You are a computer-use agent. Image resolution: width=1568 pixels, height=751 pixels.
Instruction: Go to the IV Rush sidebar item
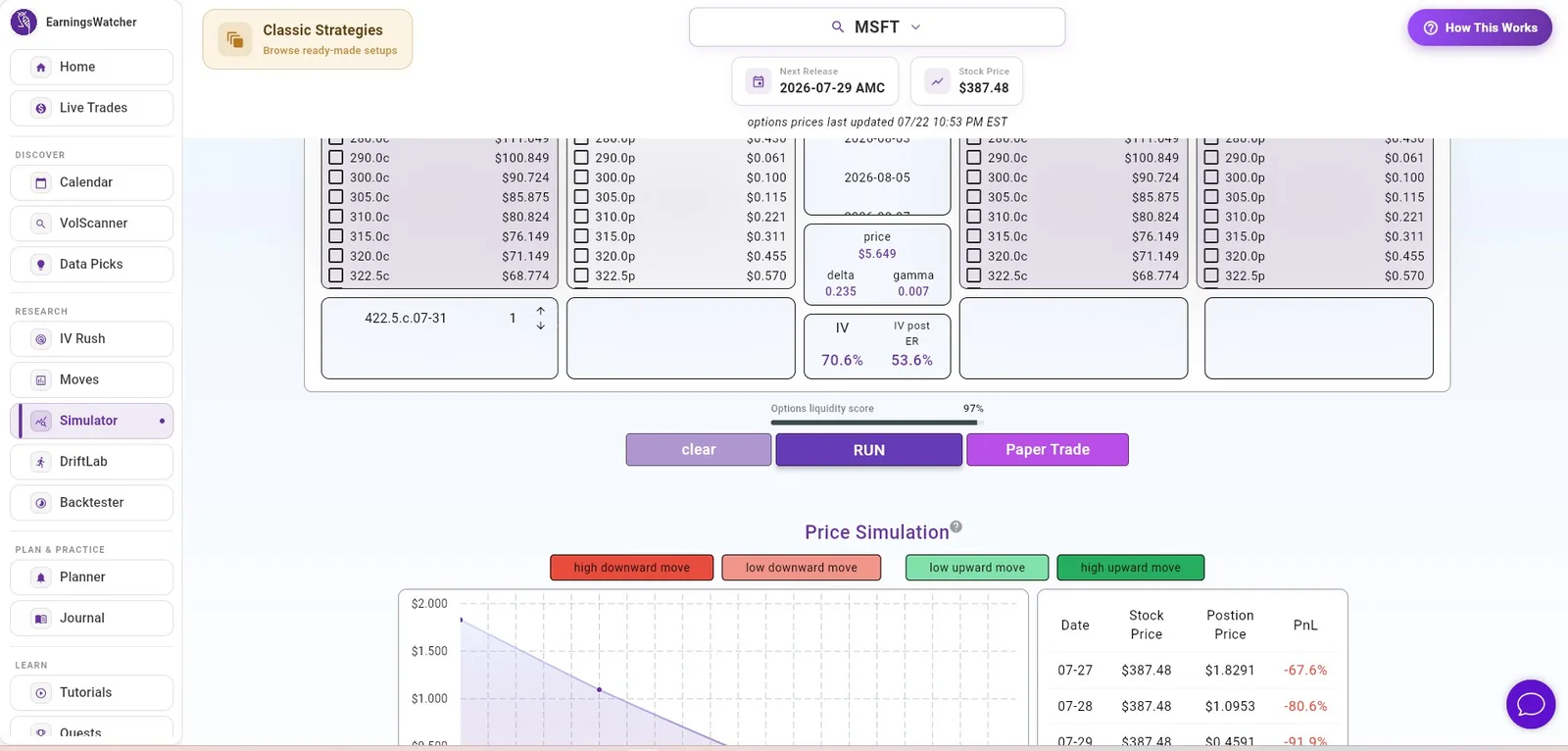[91, 339]
